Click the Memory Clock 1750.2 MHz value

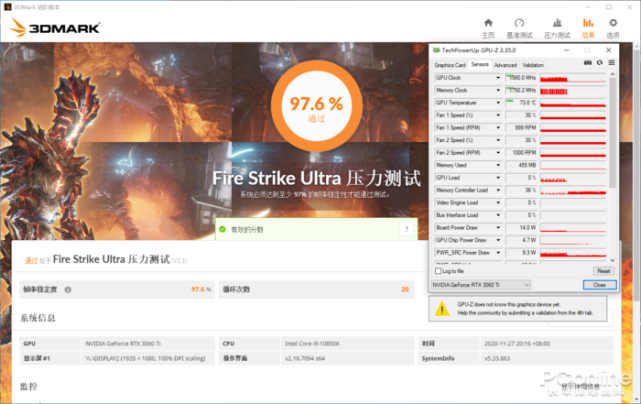[521, 90]
